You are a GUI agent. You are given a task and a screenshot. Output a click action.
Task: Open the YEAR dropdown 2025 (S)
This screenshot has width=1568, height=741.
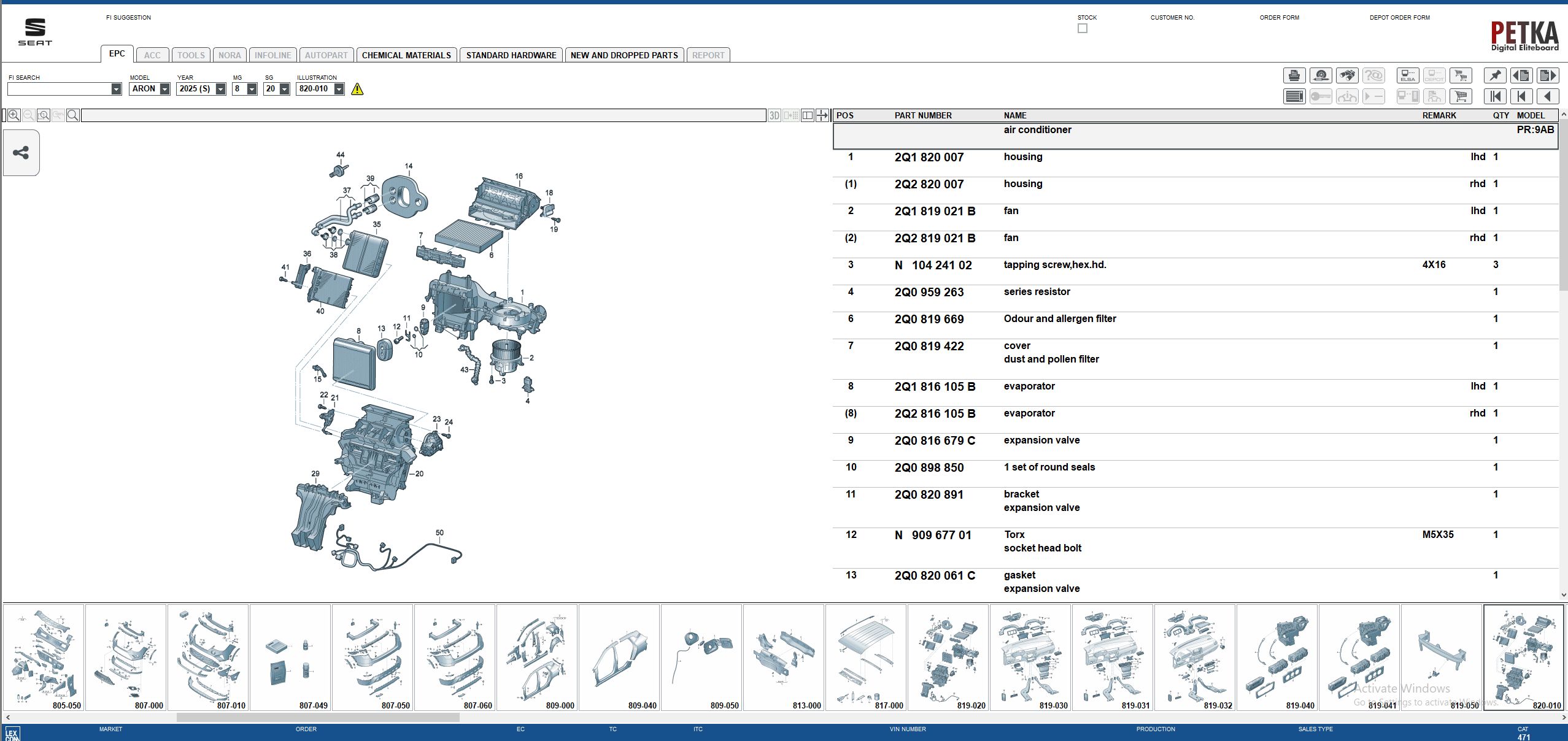pos(220,89)
